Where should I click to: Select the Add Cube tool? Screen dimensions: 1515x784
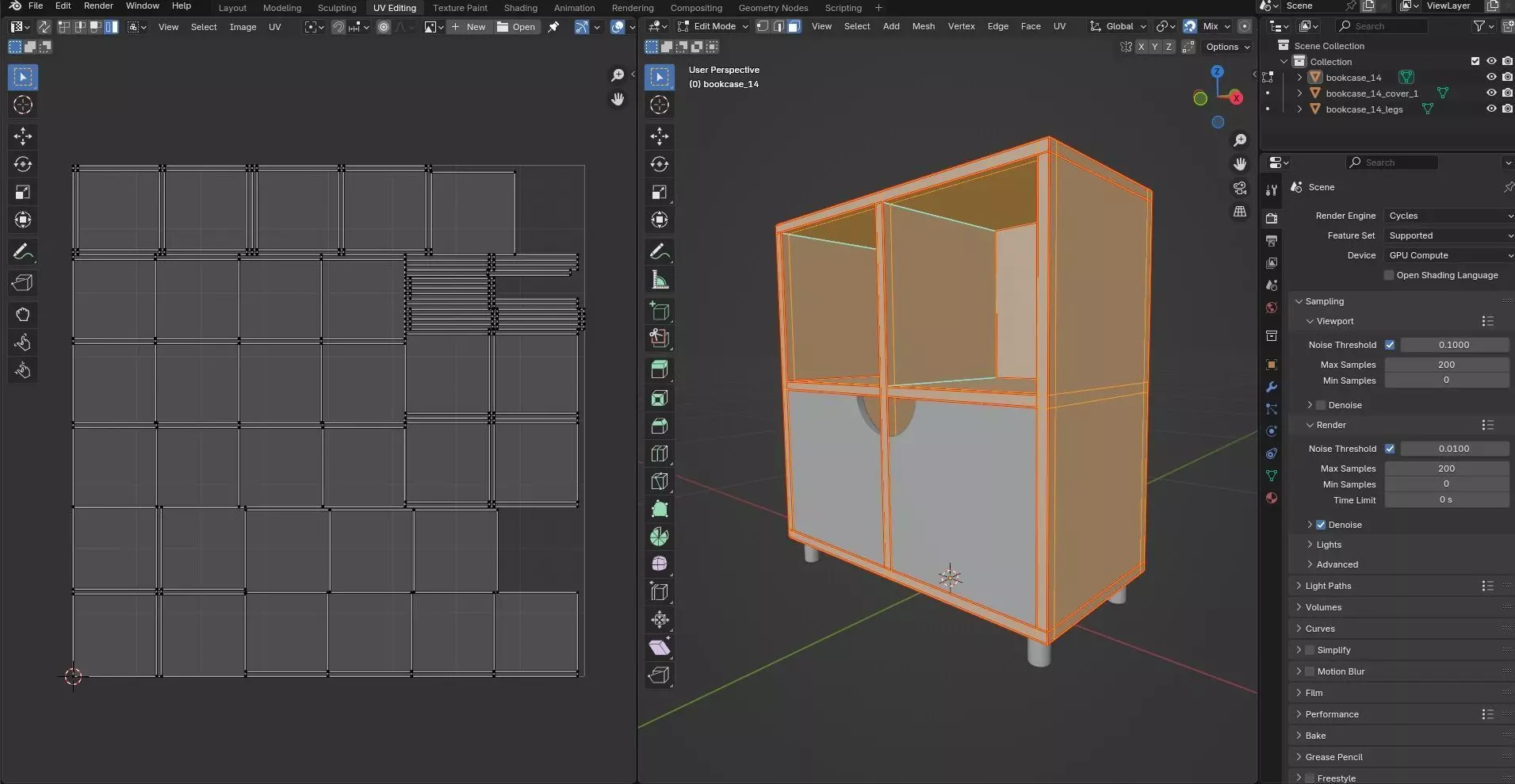point(660,311)
